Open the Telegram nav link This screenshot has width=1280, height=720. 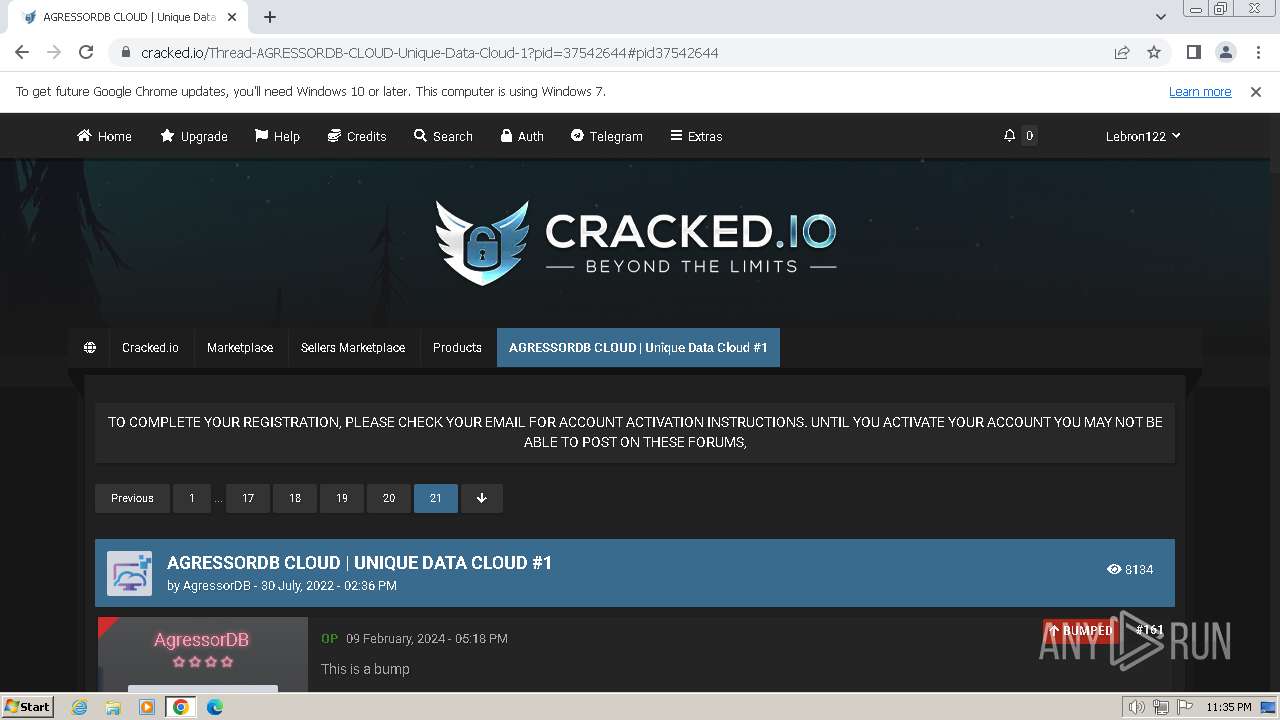coord(606,136)
